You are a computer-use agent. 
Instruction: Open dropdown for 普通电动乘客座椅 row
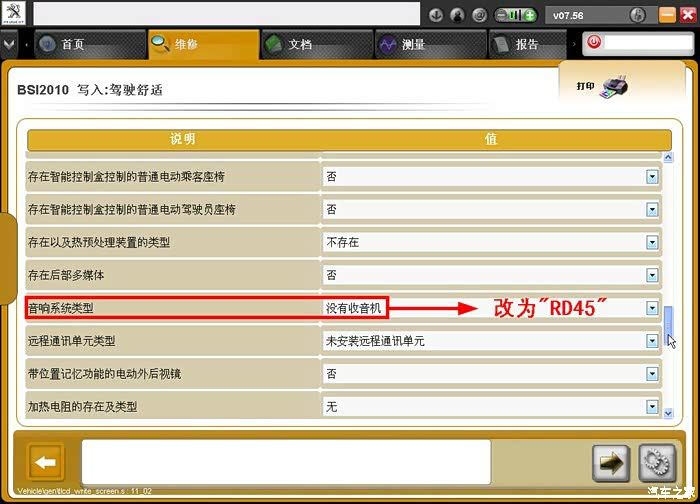652,177
